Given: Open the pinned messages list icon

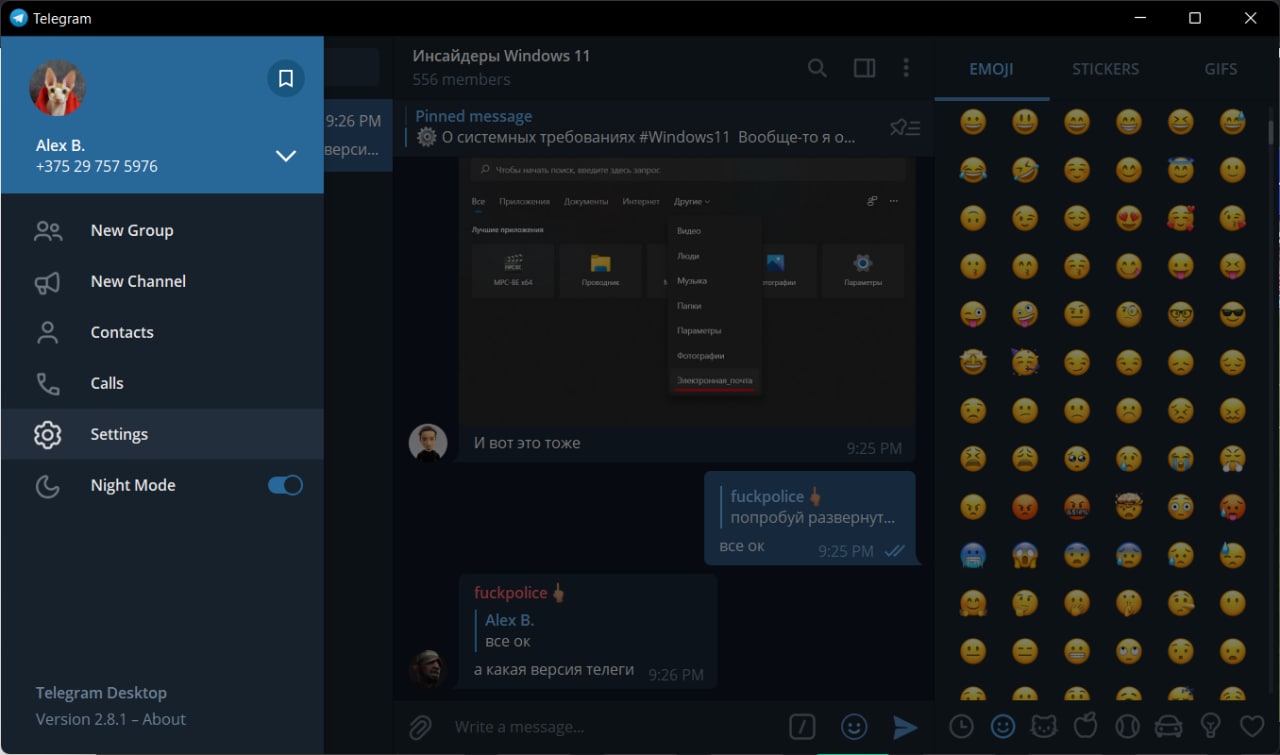Looking at the screenshot, I should pyautogui.click(x=905, y=127).
